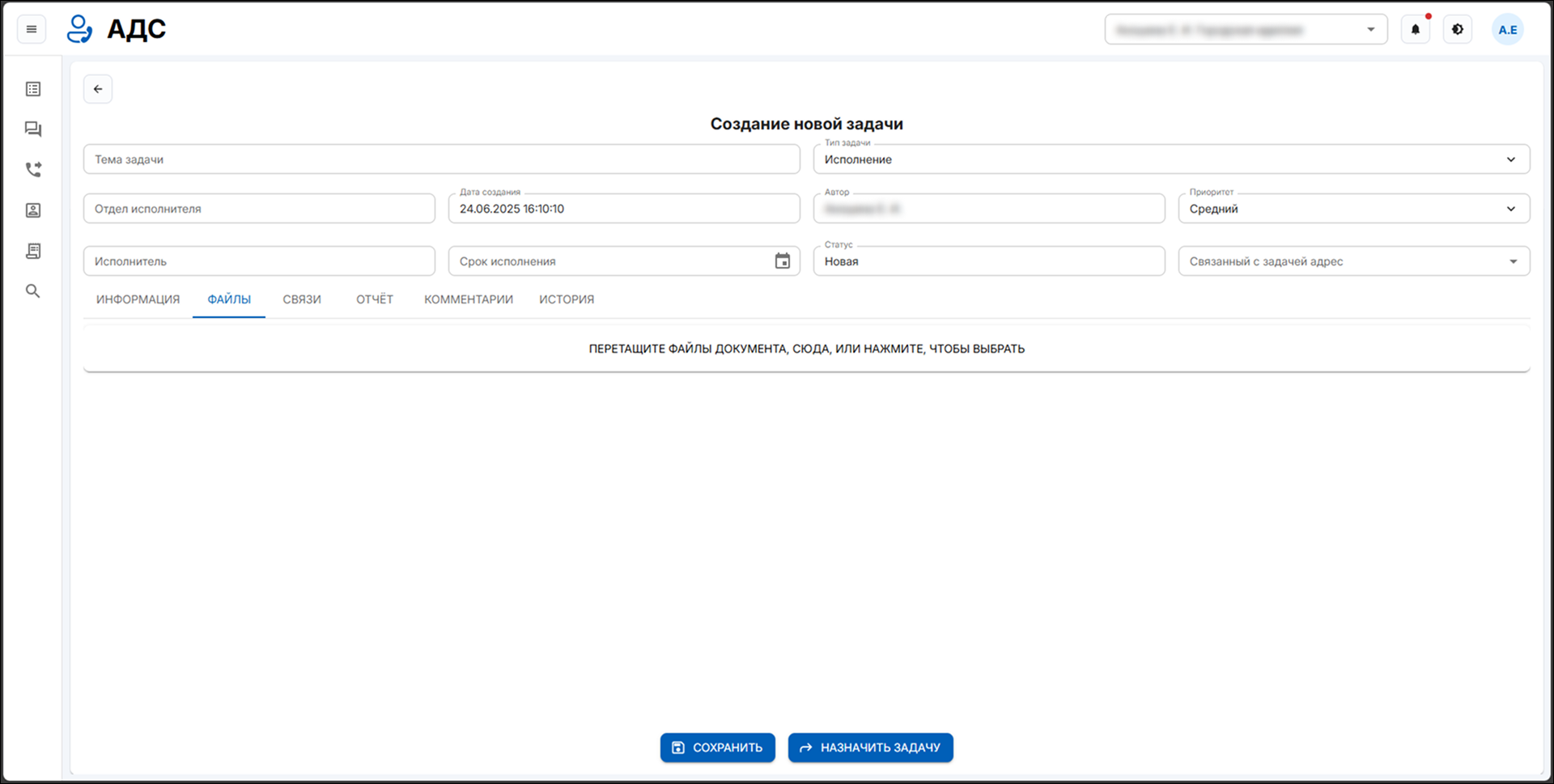Click the Сохранить button
Image resolution: width=1554 pixels, height=784 pixels.
pos(717,748)
